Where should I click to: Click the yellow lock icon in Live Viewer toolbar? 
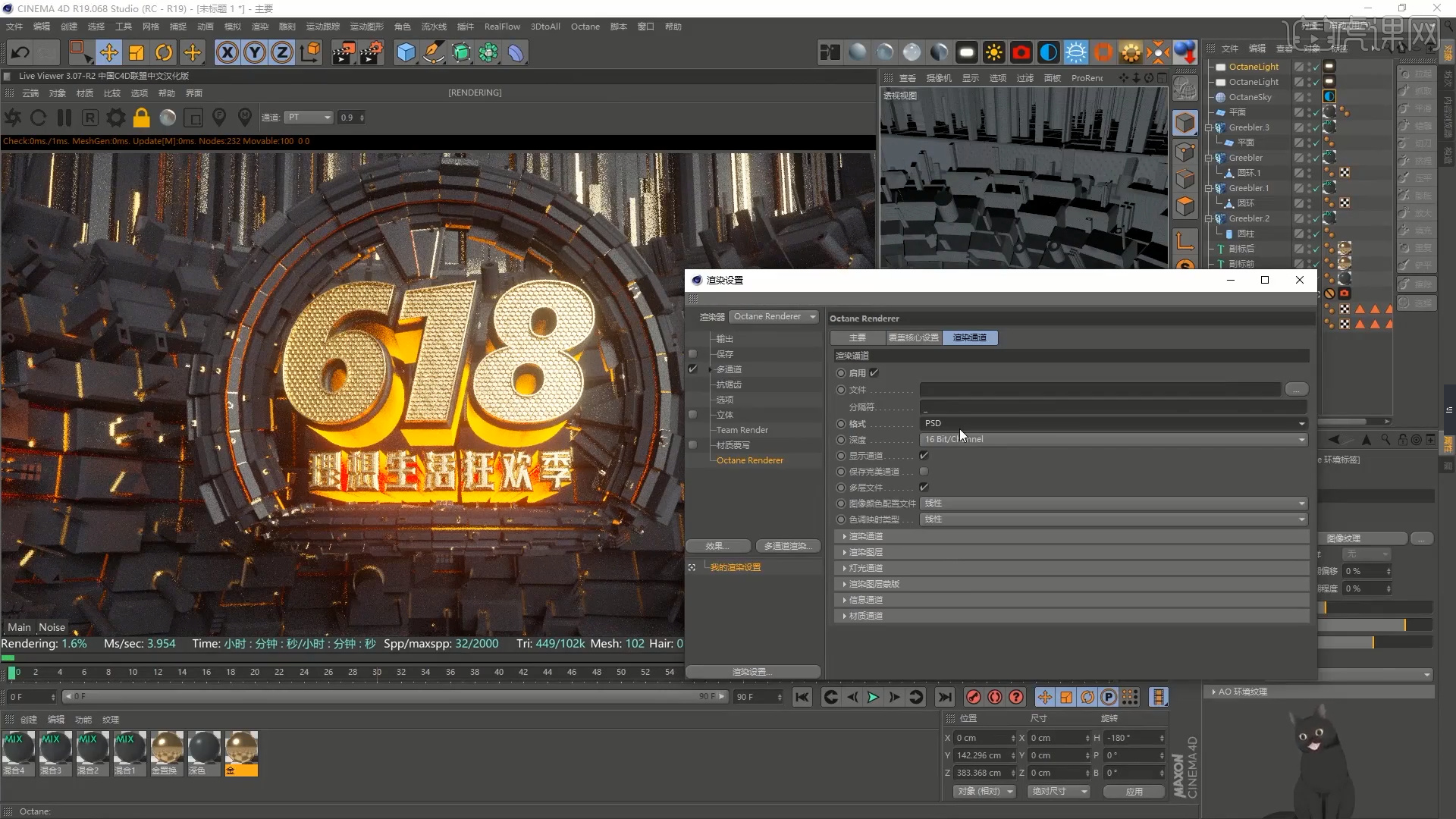(x=141, y=118)
